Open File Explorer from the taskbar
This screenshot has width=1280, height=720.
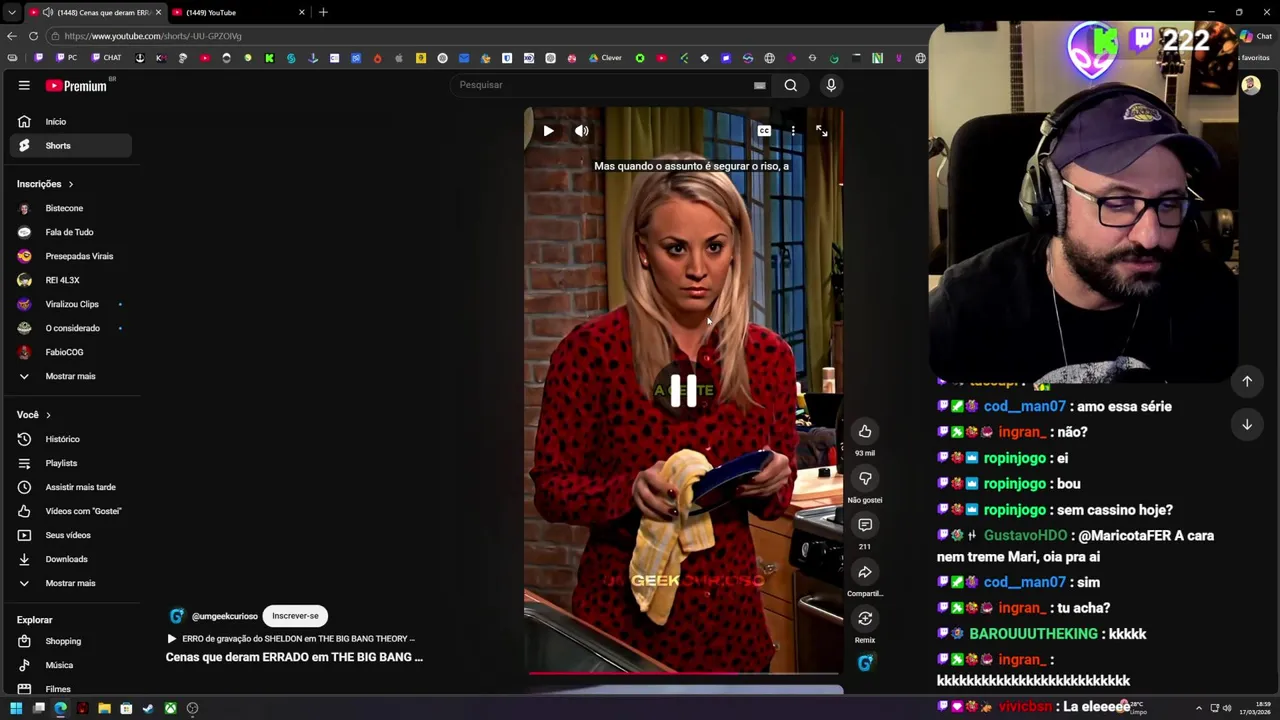pyautogui.click(x=104, y=708)
